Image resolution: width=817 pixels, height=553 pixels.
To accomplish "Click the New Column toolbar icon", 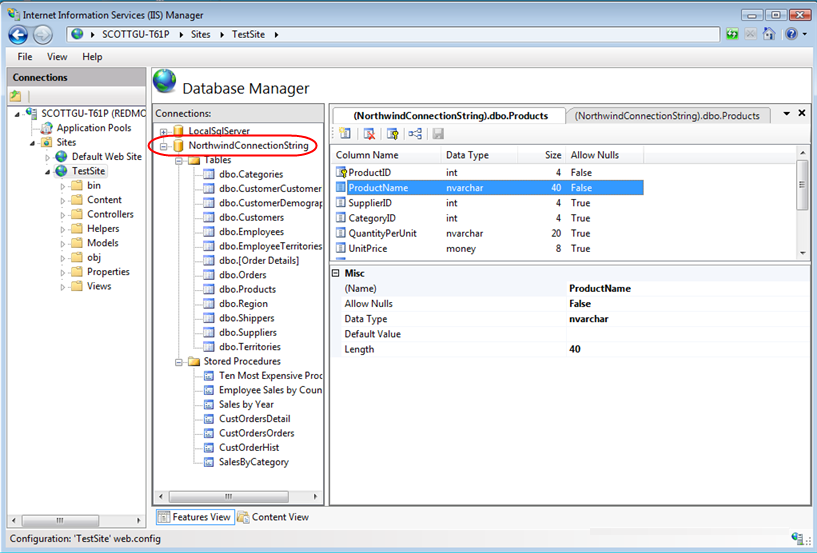I will [x=344, y=133].
